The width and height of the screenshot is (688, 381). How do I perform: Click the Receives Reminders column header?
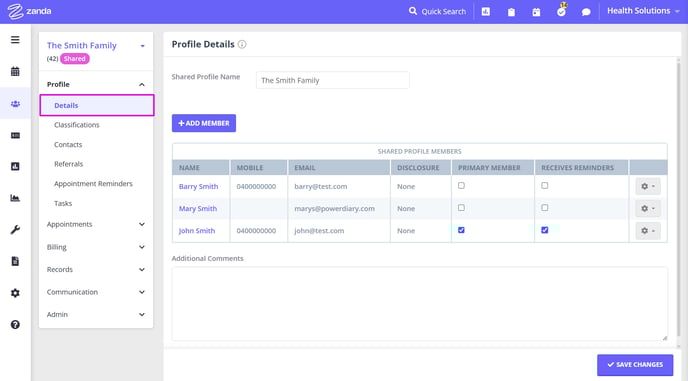click(582, 168)
